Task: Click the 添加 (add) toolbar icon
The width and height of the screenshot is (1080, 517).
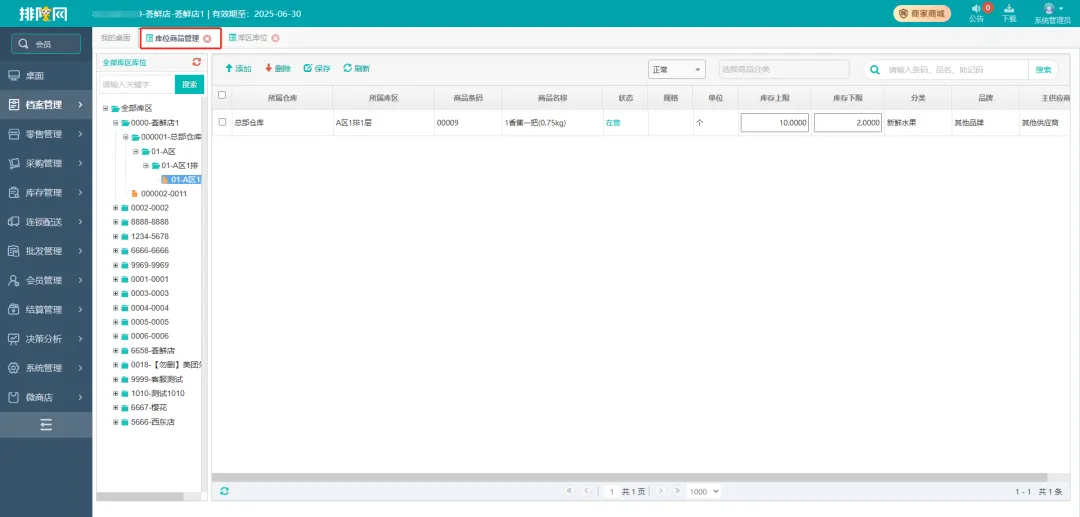Action: coord(229,69)
